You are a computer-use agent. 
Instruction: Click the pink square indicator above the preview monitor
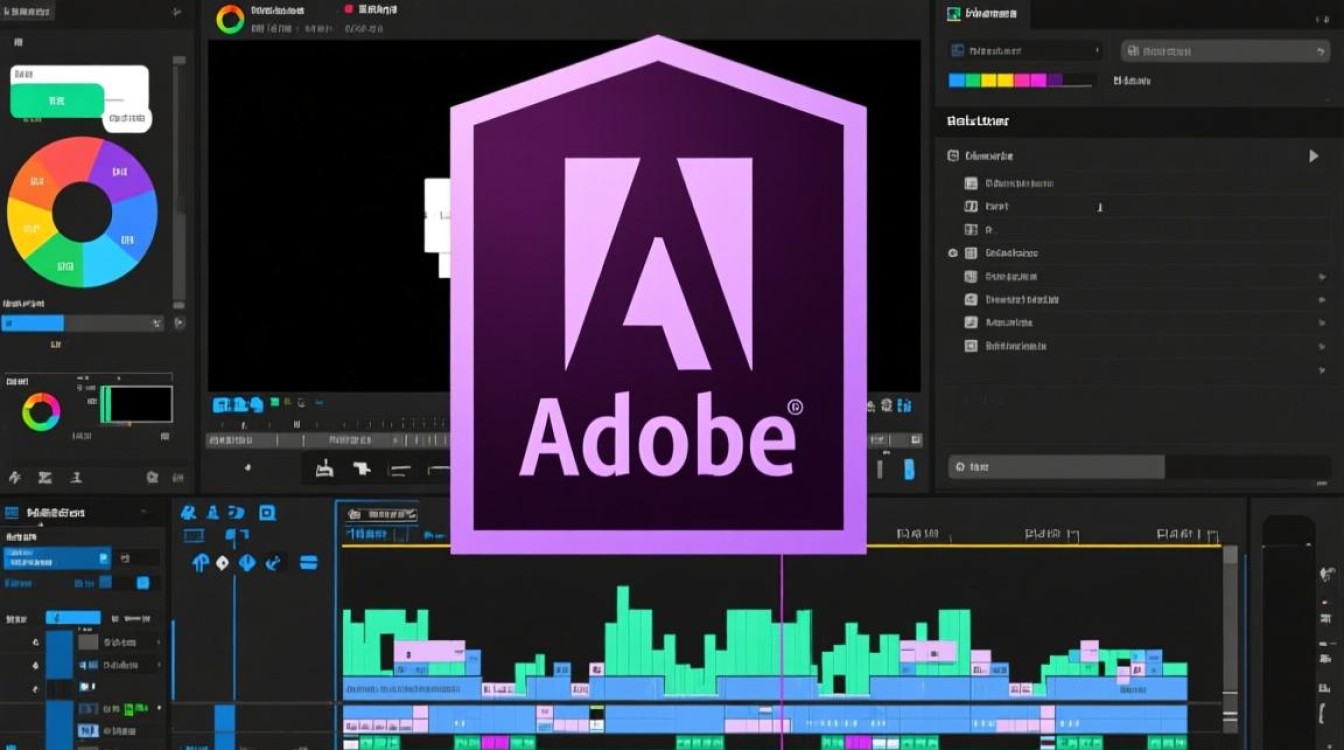[349, 8]
